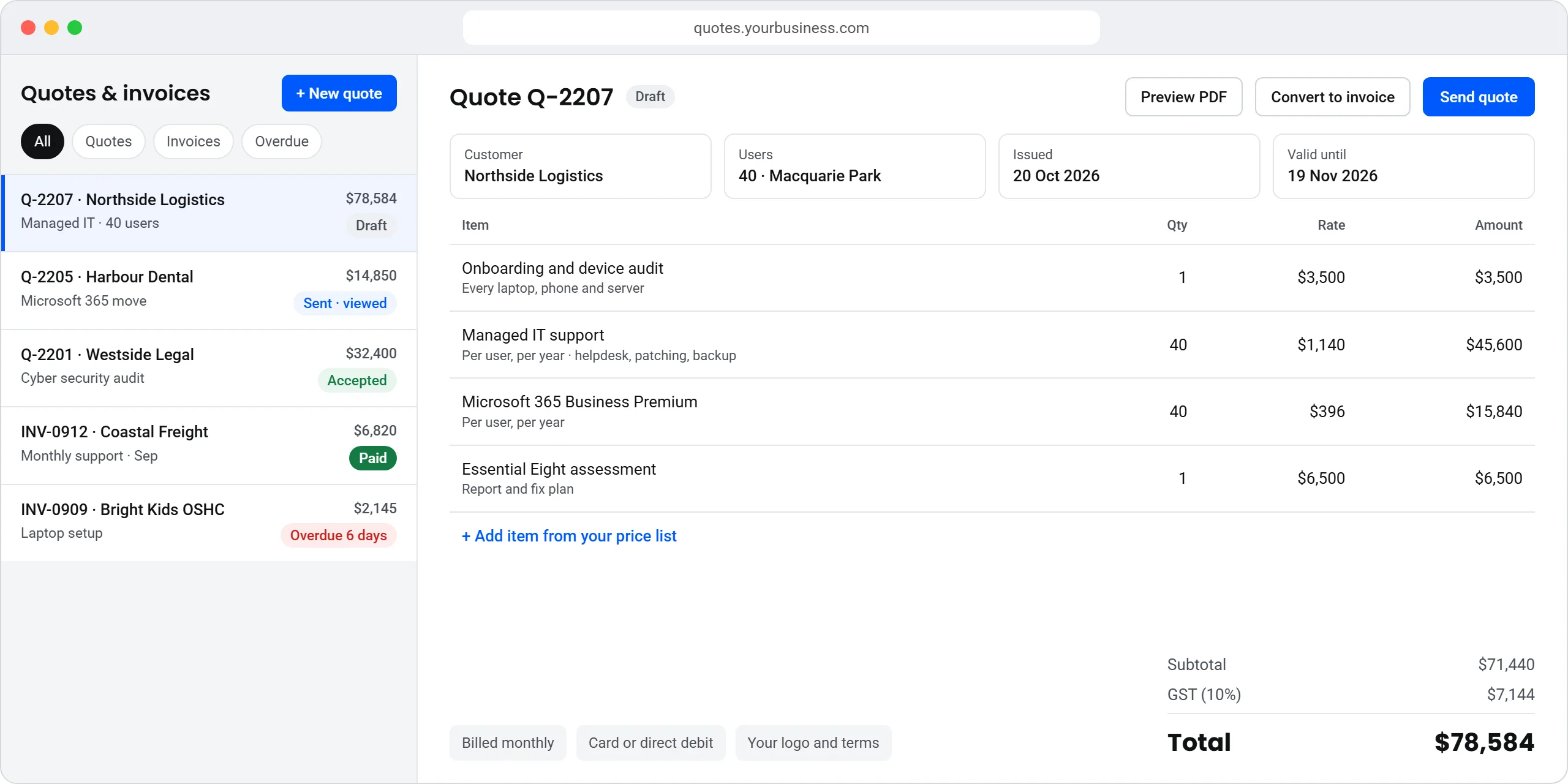Click the Valid until 19 Nov 2026 field

pyautogui.click(x=1403, y=166)
